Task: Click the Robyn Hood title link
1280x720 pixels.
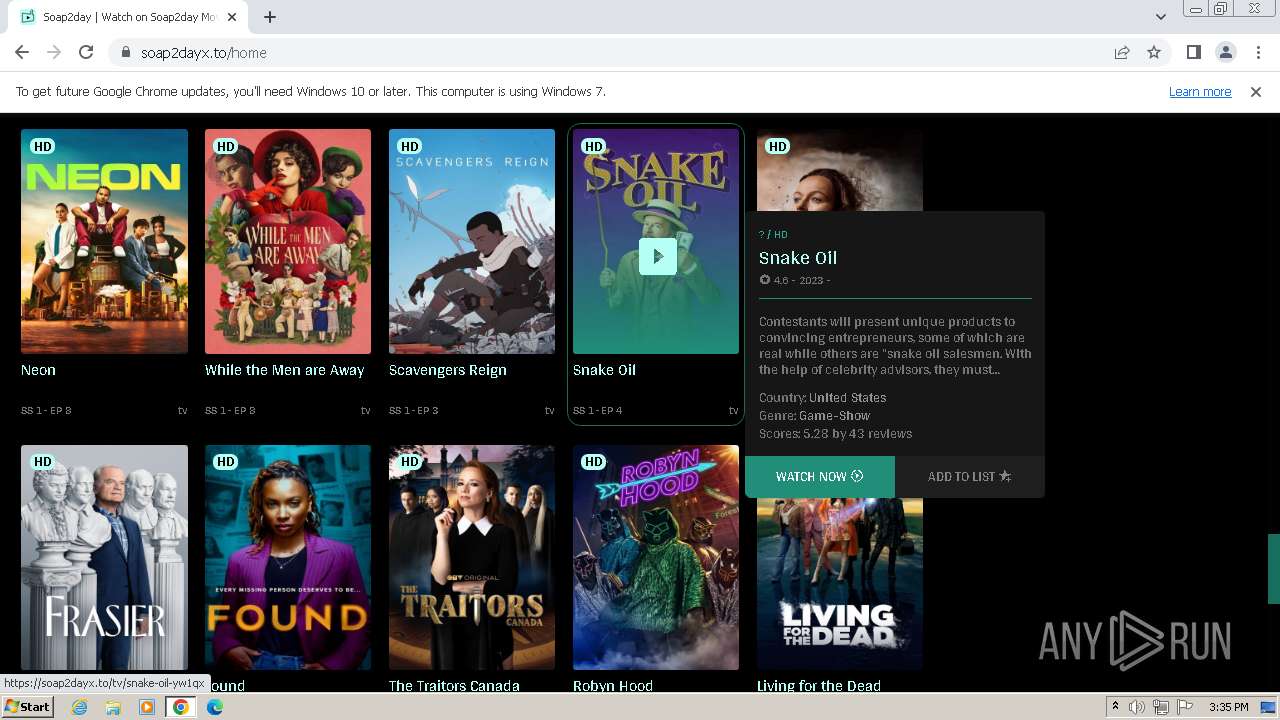Action: click(x=613, y=686)
